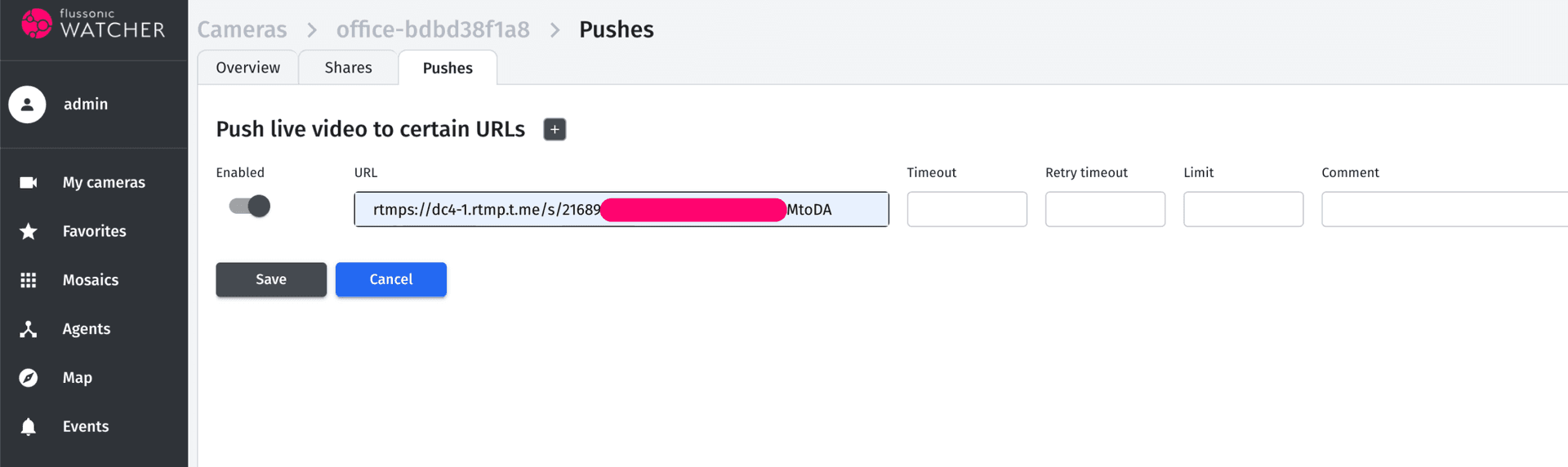Open Map via compass icon
1568x467 pixels.
coord(29,378)
